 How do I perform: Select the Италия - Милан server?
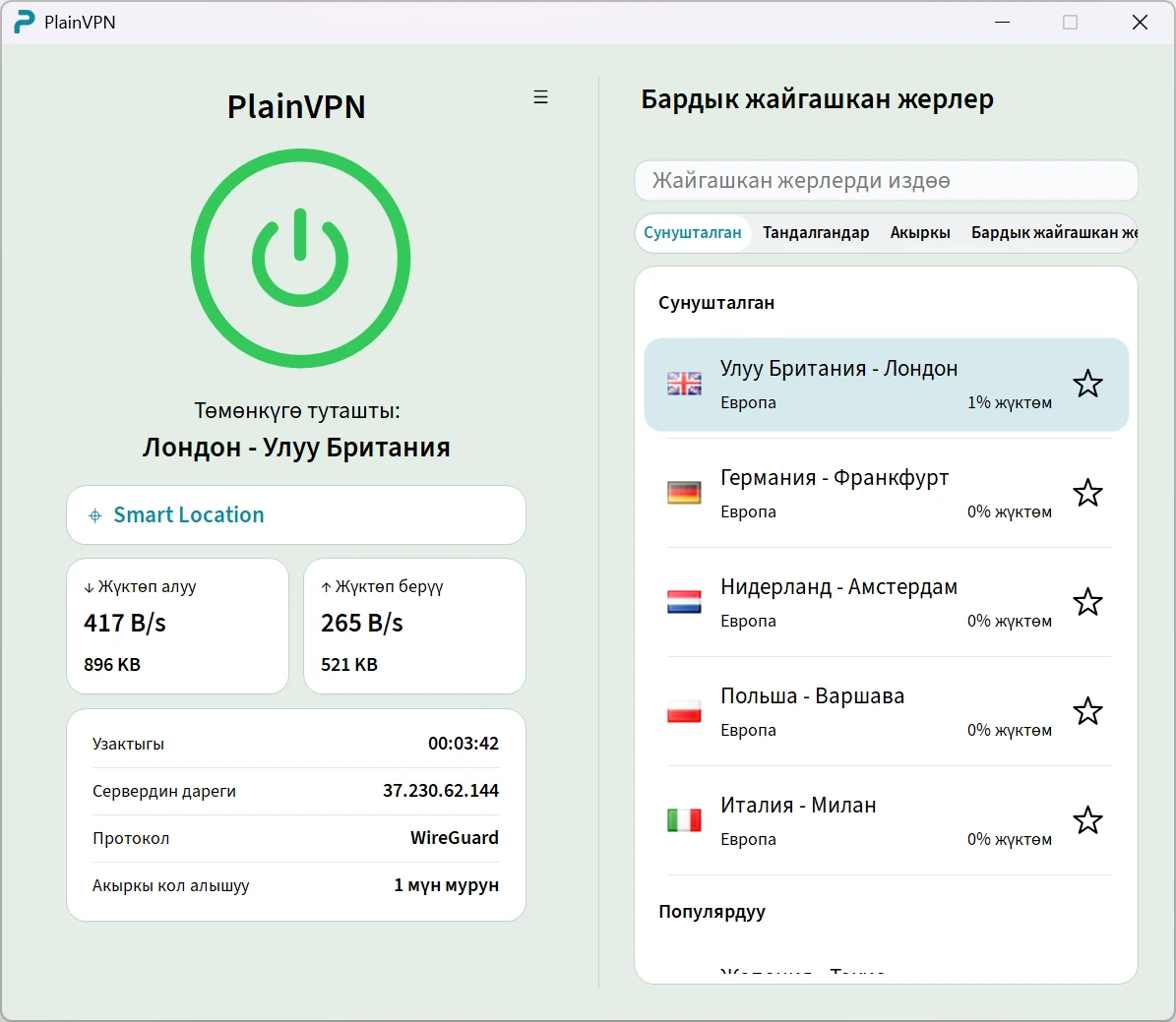[887, 821]
